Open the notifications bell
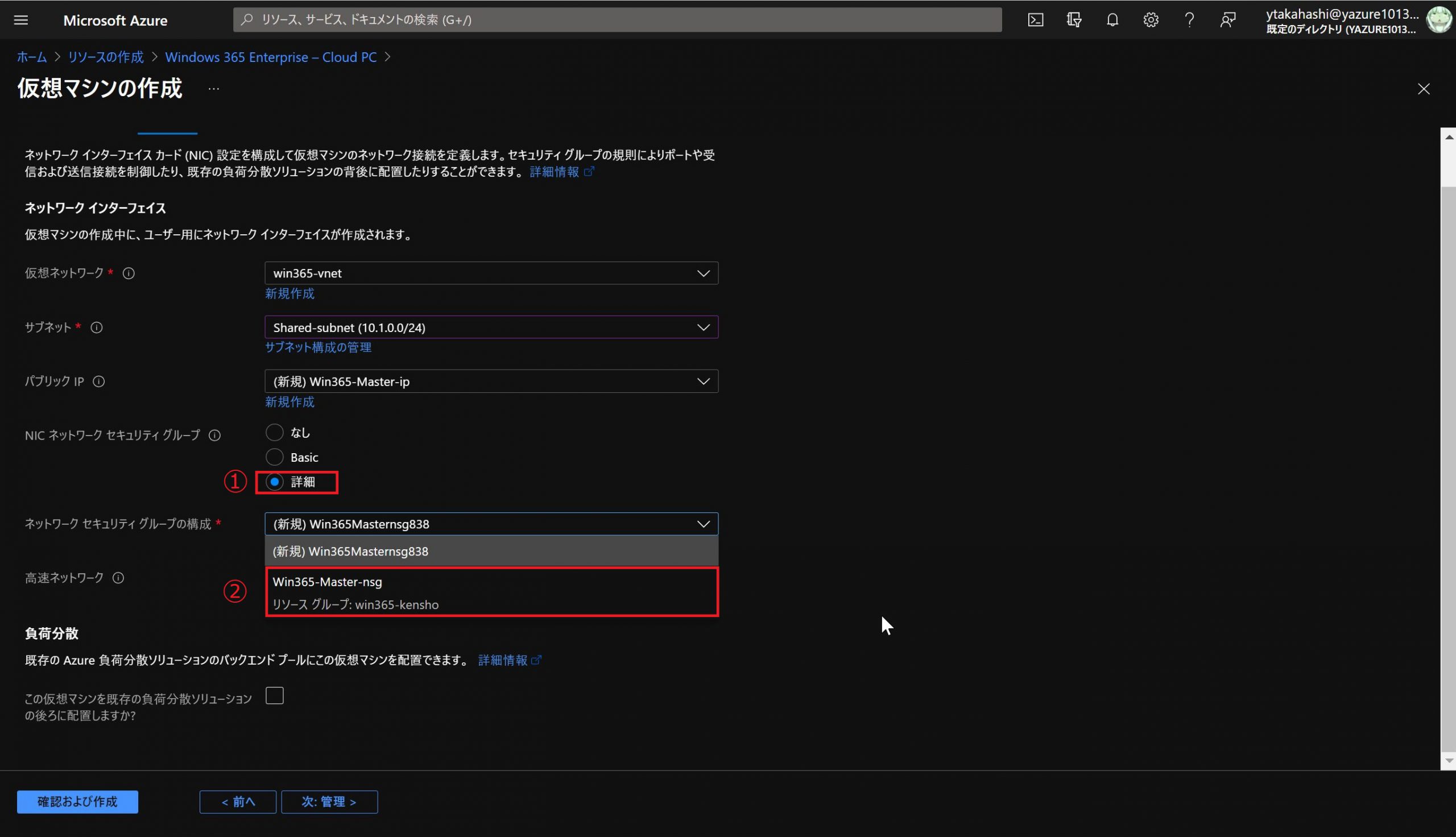This screenshot has width=1456, height=837. [1112, 20]
